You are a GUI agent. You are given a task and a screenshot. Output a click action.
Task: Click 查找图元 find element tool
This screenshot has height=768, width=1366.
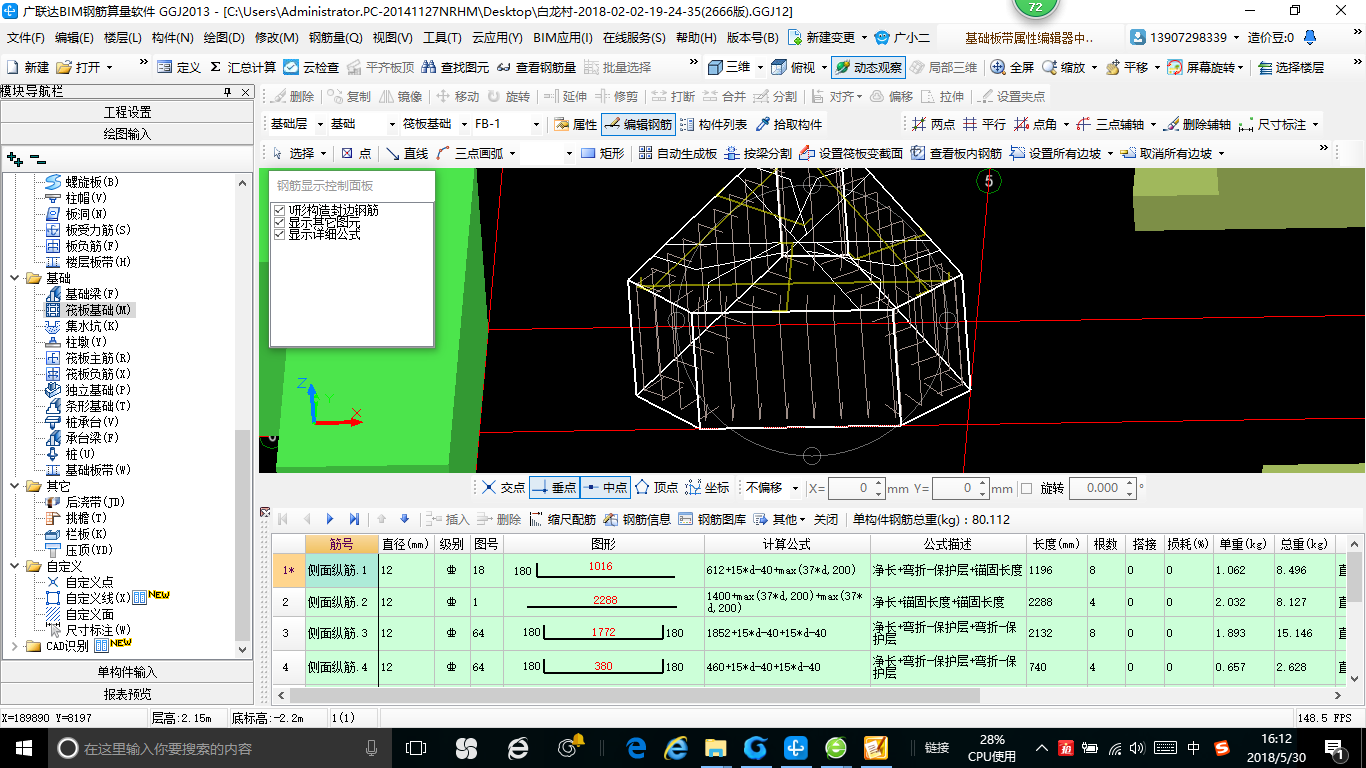[x=455, y=67]
